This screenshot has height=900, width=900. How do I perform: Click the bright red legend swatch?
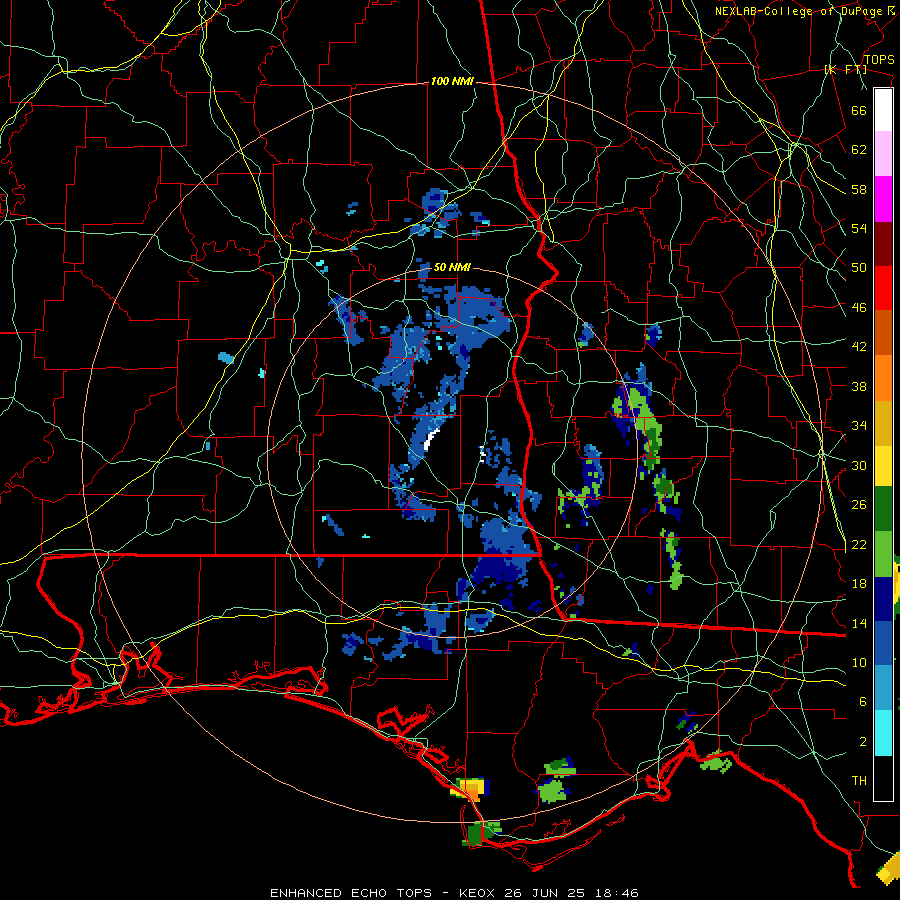883,288
